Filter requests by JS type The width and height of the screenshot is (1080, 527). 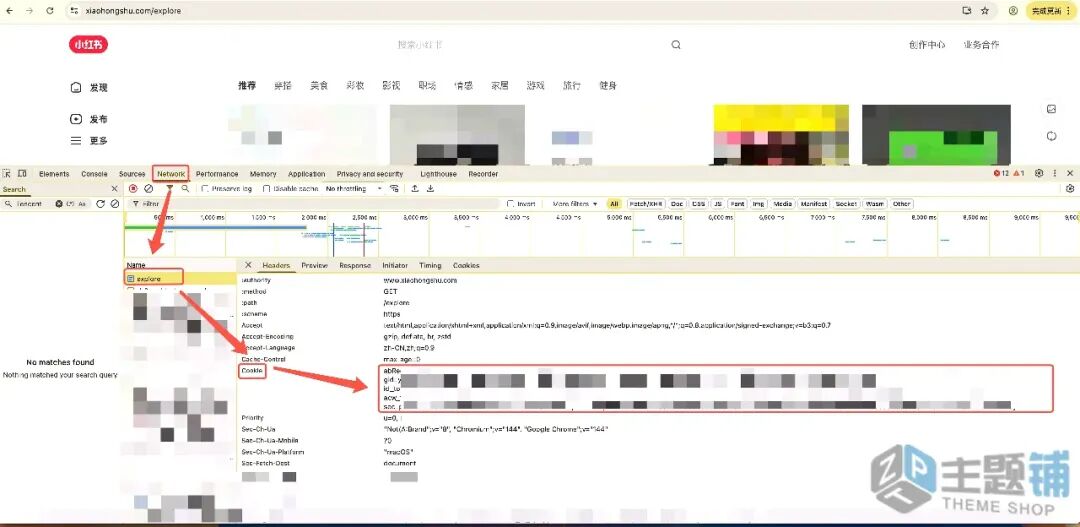718,204
